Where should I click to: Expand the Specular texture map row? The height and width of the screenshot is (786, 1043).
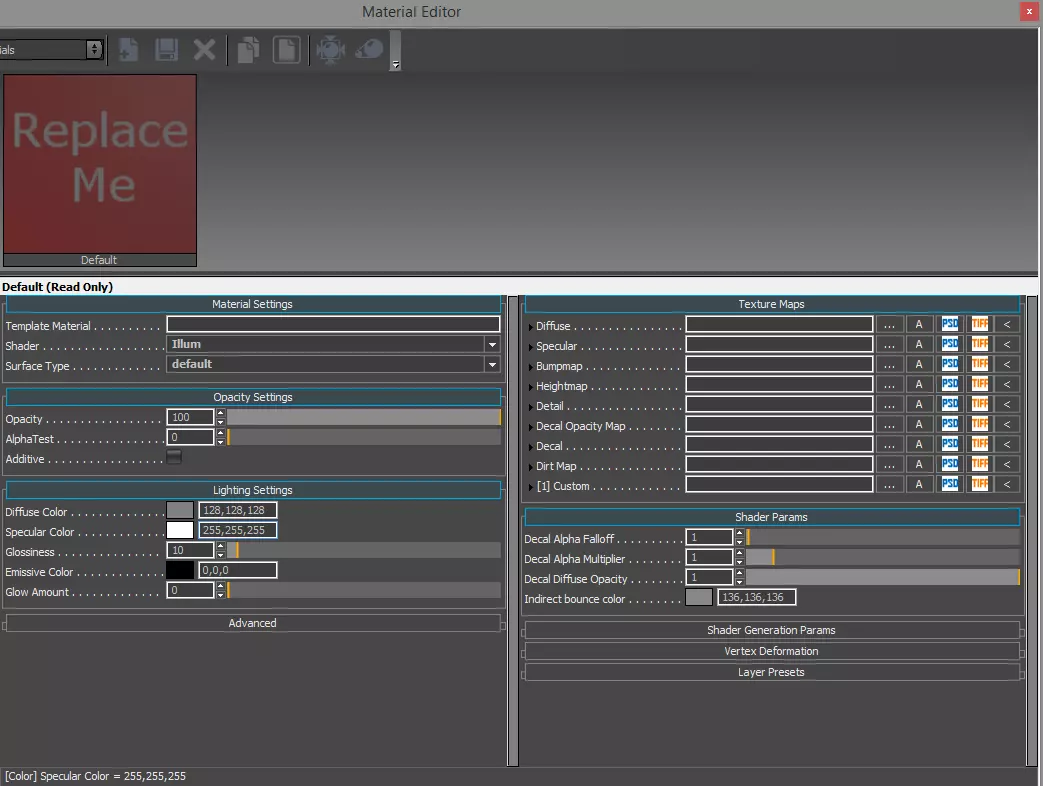coord(531,347)
